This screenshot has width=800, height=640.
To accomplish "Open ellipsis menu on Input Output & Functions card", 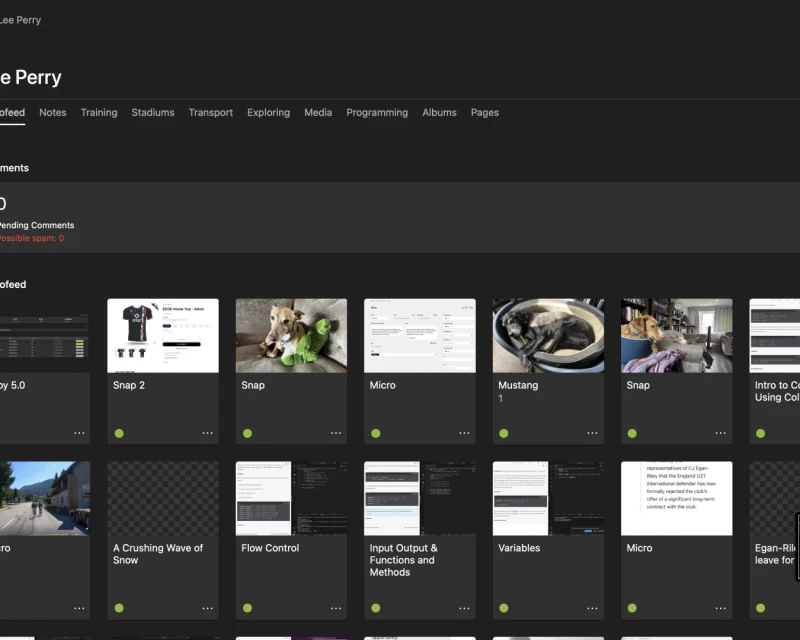I will tap(464, 608).
